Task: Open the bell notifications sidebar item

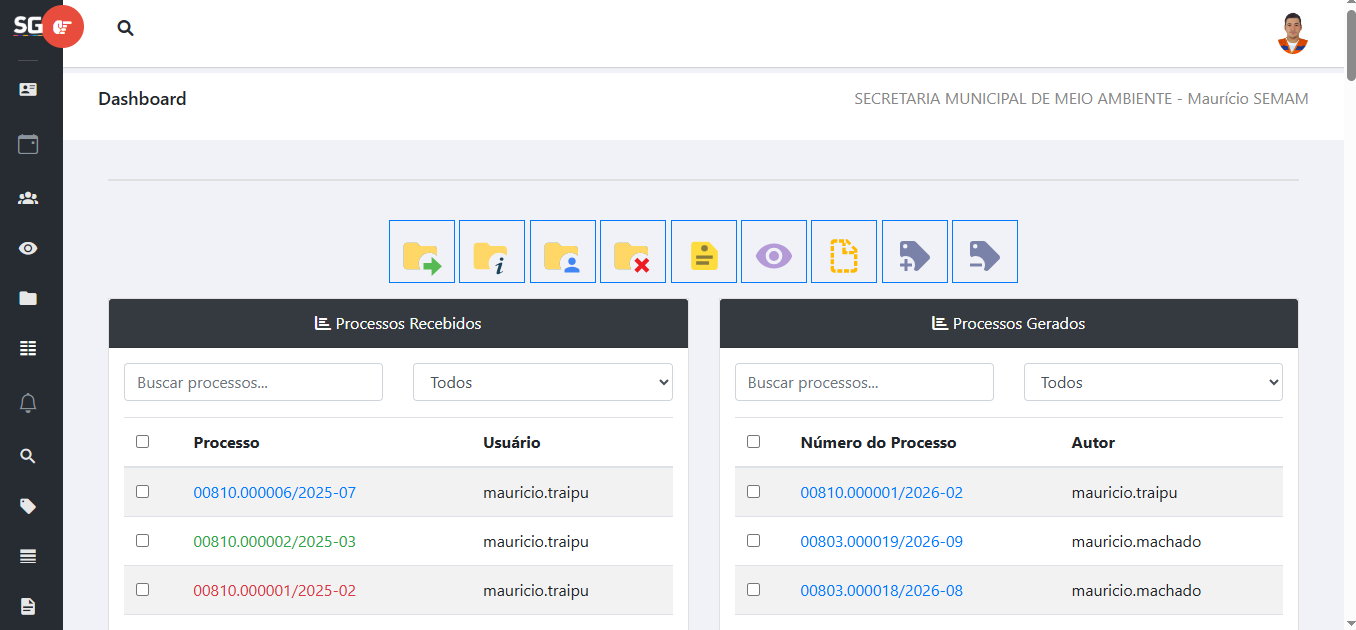Action: click(x=28, y=403)
